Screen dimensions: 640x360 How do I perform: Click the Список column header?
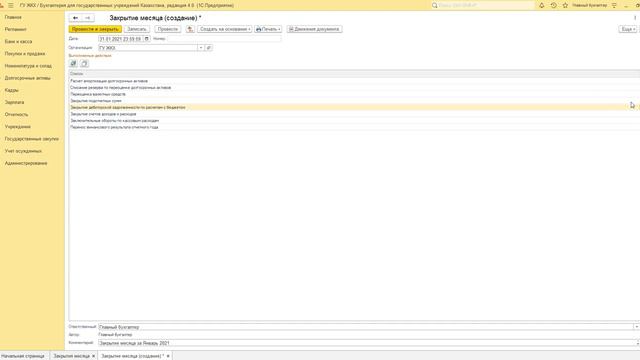(354, 73)
